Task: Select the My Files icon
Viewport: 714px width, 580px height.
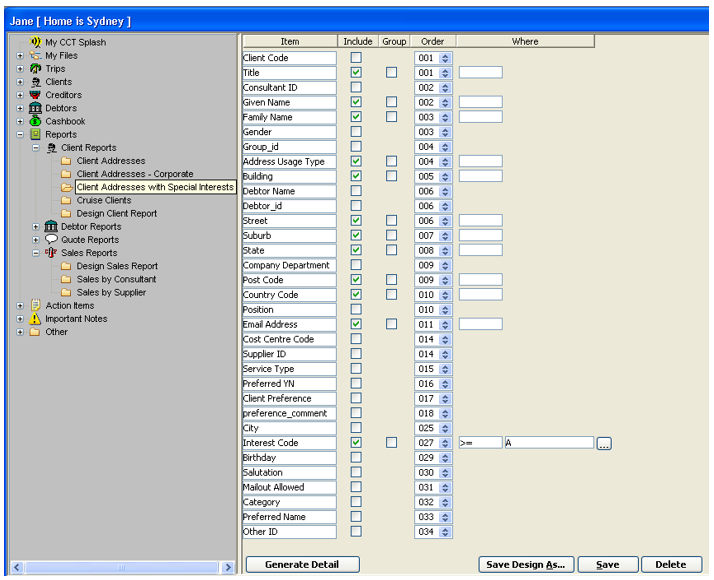Action: coord(36,55)
